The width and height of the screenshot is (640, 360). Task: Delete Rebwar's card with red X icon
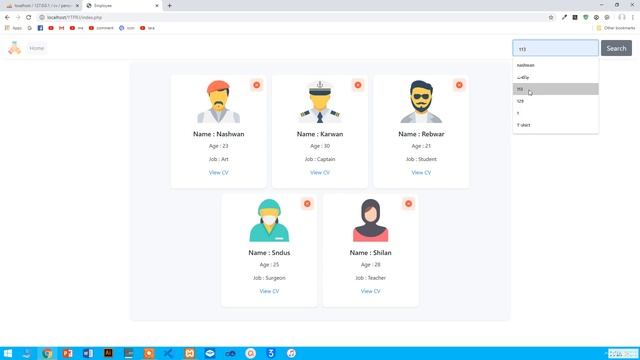459,85
